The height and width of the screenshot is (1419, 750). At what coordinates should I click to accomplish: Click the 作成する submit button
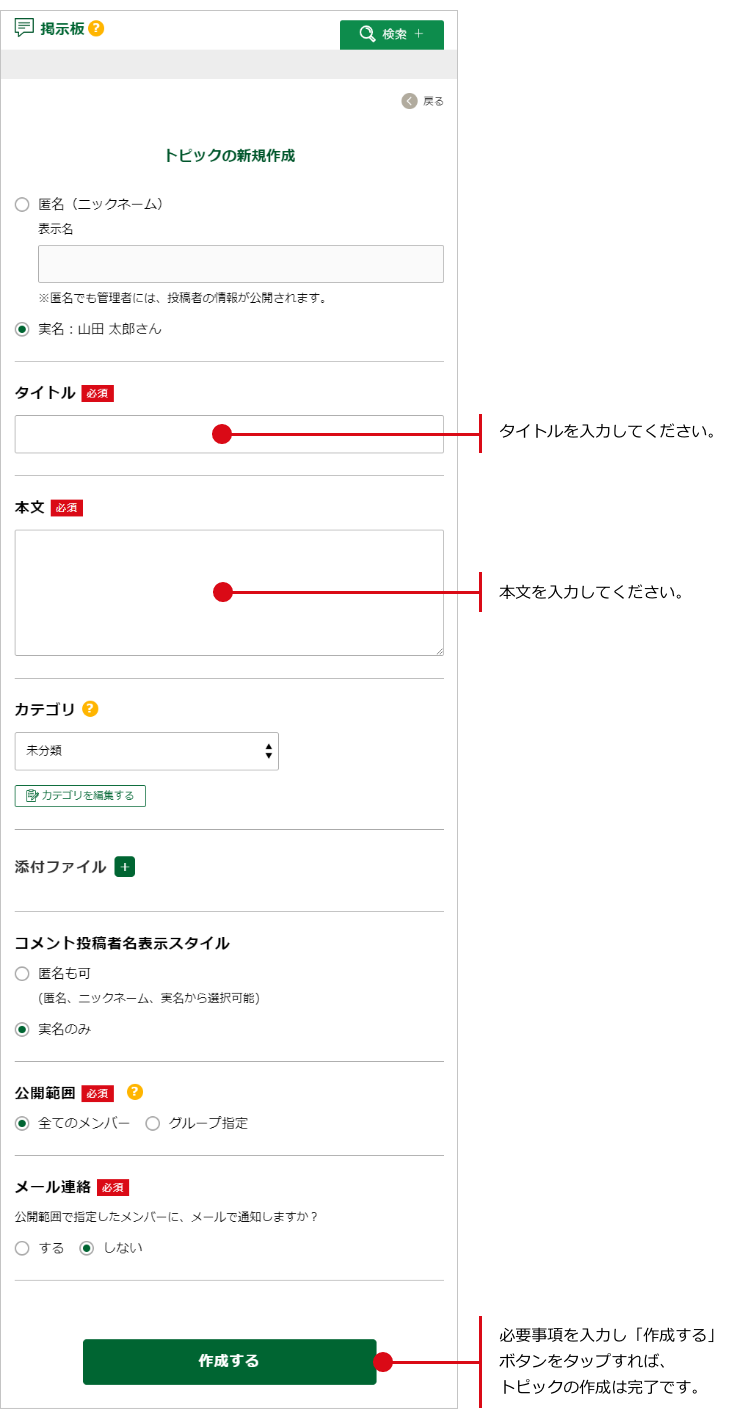pyautogui.click(x=229, y=1361)
